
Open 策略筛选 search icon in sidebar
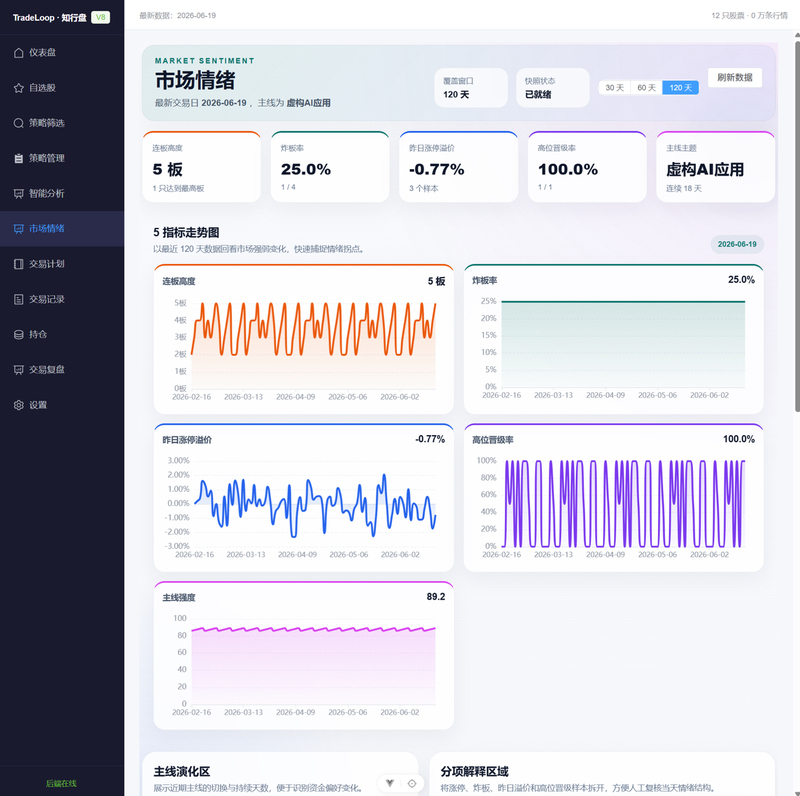[18, 123]
